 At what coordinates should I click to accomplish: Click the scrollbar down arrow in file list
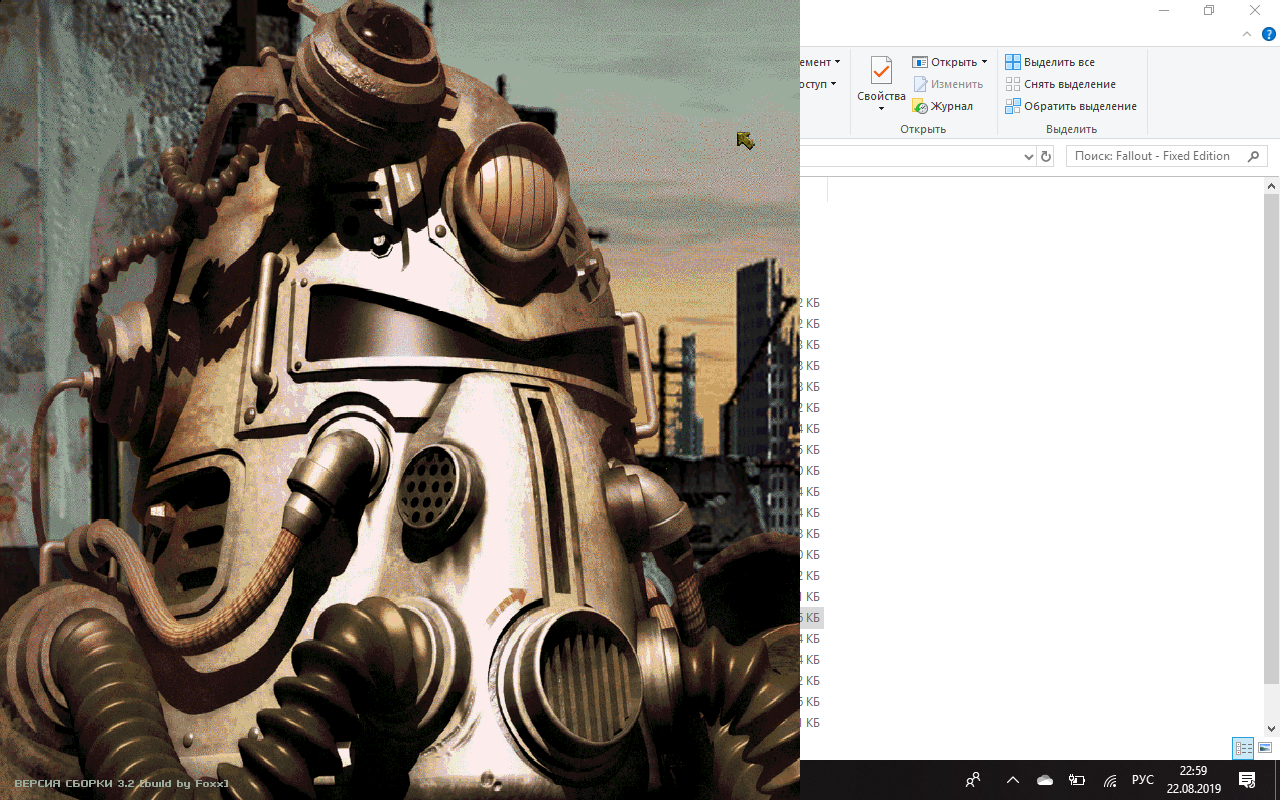[x=1272, y=728]
